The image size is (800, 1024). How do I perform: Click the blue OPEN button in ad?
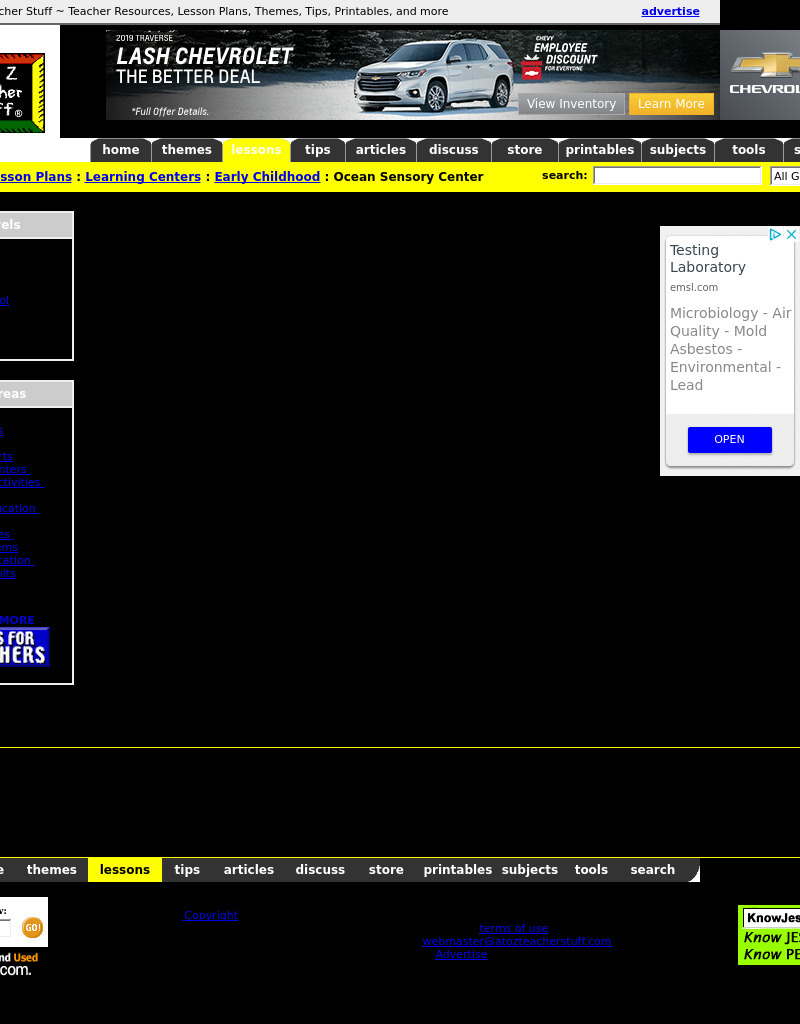point(729,440)
